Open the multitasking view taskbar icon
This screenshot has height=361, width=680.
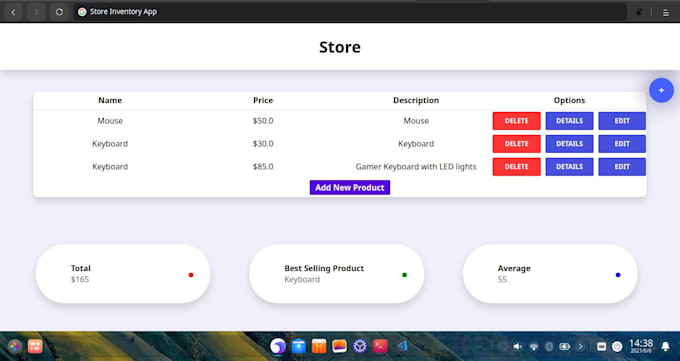pyautogui.click(x=35, y=346)
